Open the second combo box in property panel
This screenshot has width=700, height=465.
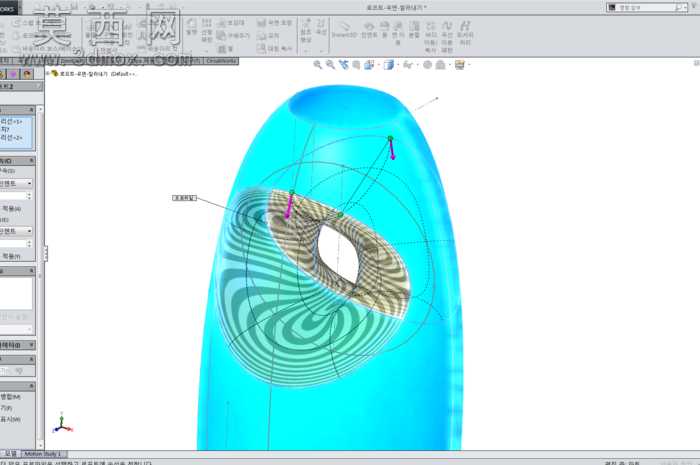click(x=16, y=231)
